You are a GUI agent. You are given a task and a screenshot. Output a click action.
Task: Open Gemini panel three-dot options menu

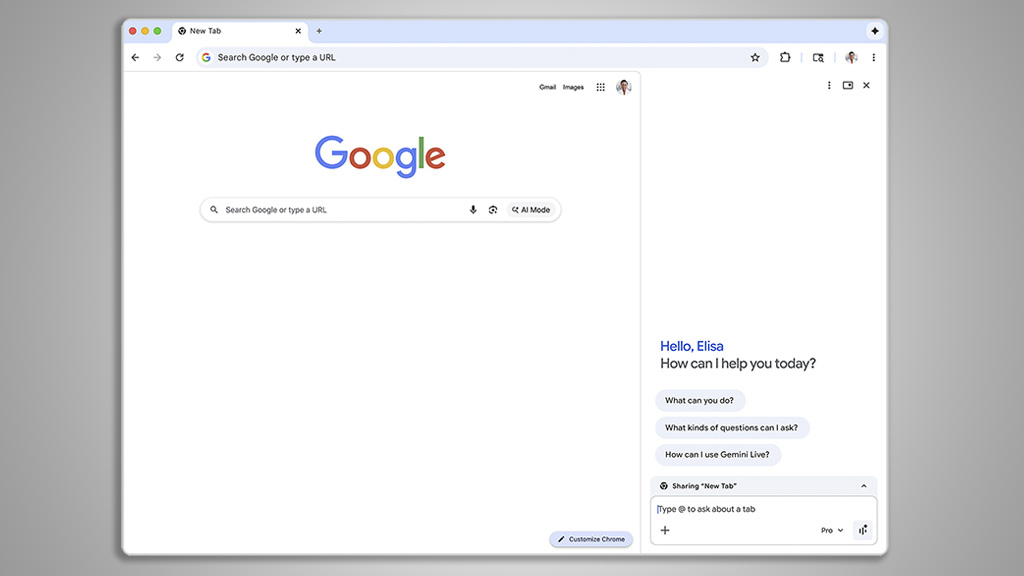[x=829, y=86]
